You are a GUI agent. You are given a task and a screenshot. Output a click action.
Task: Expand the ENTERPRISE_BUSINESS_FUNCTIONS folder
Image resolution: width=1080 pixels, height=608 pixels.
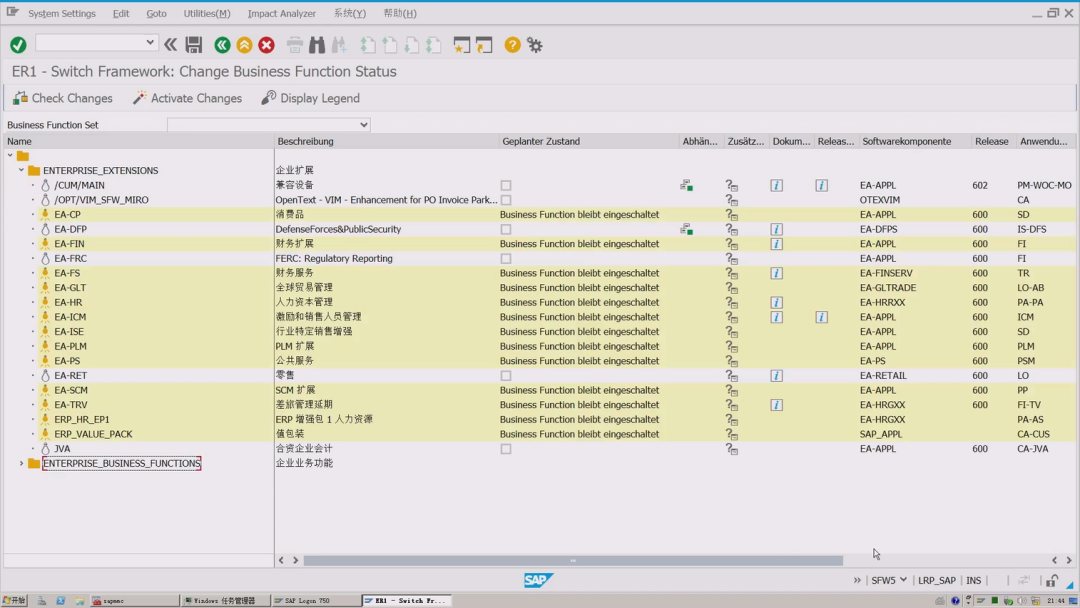tap(21, 463)
